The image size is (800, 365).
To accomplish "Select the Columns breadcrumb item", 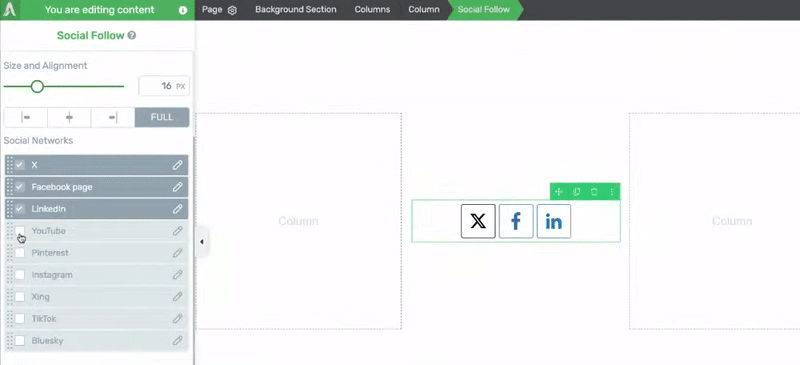I will coord(372,10).
